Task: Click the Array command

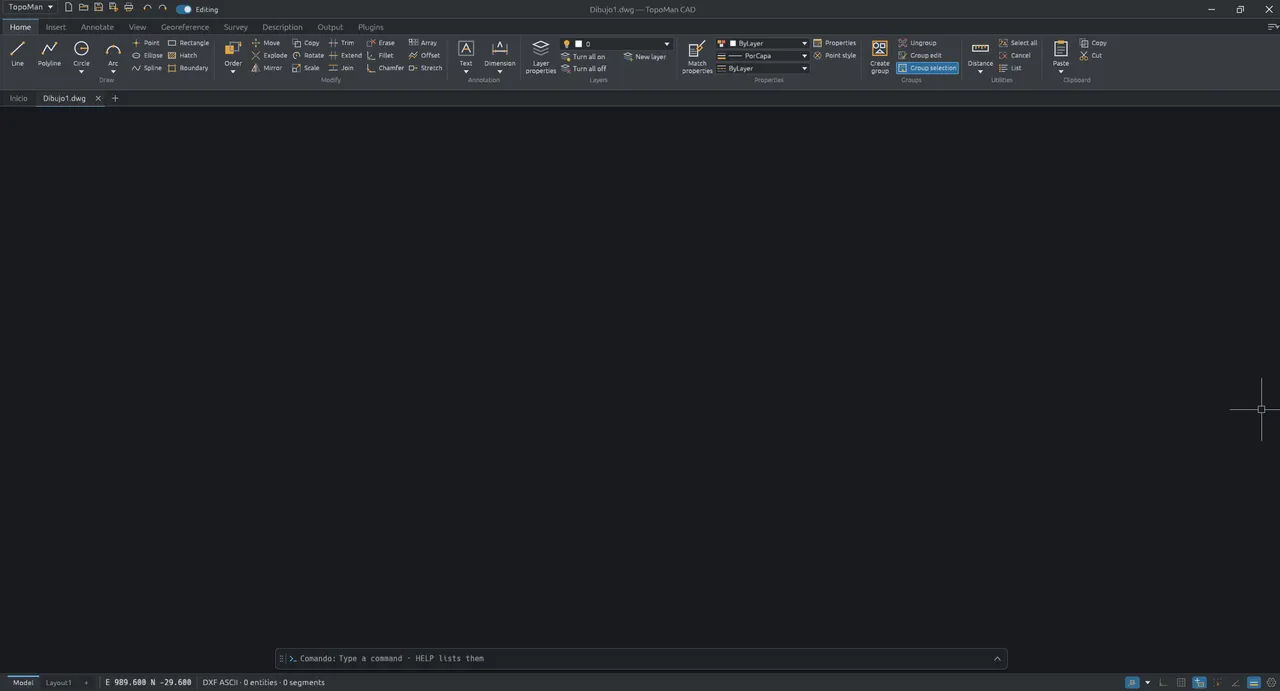Action: coord(423,43)
